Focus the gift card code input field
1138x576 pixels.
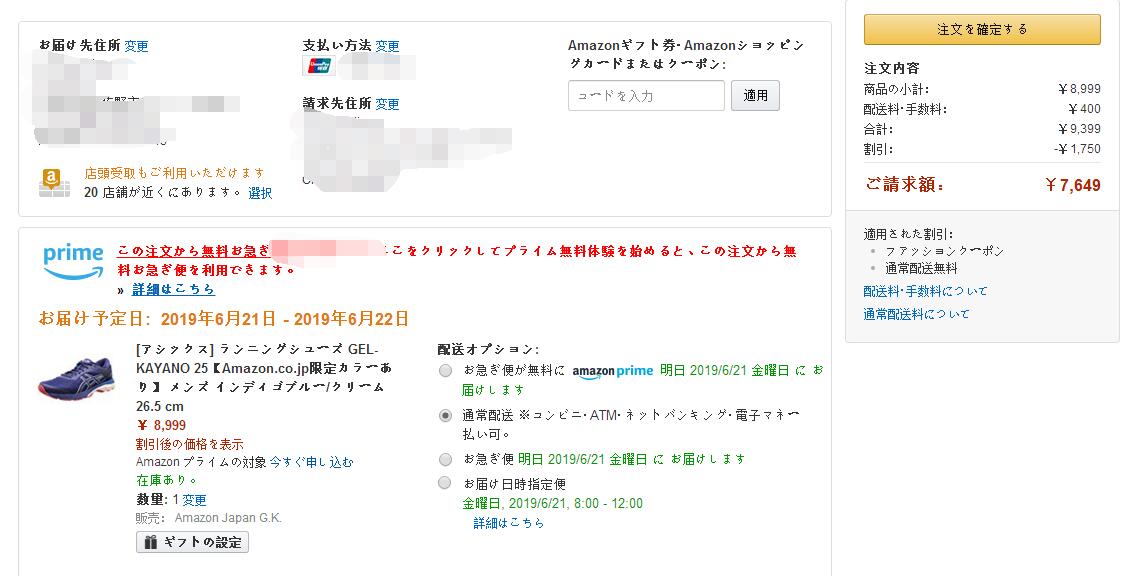[x=646, y=96]
